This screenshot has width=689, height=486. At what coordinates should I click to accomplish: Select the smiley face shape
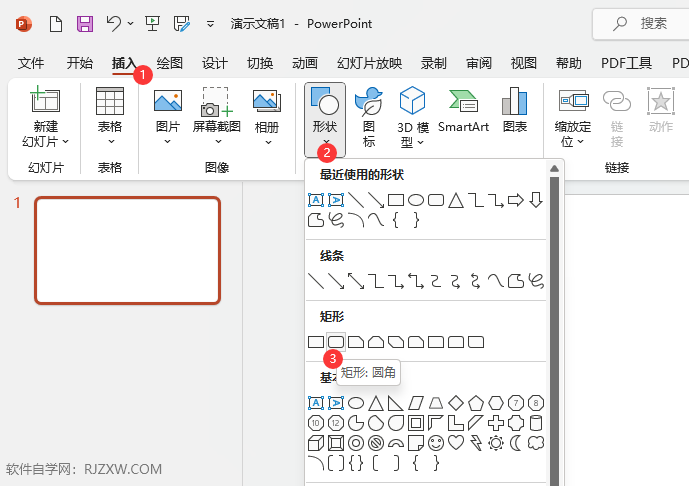pyautogui.click(x=436, y=443)
